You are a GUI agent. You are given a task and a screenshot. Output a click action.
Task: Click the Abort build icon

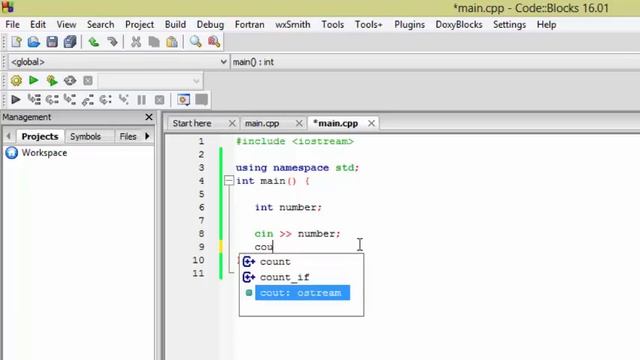point(88,80)
